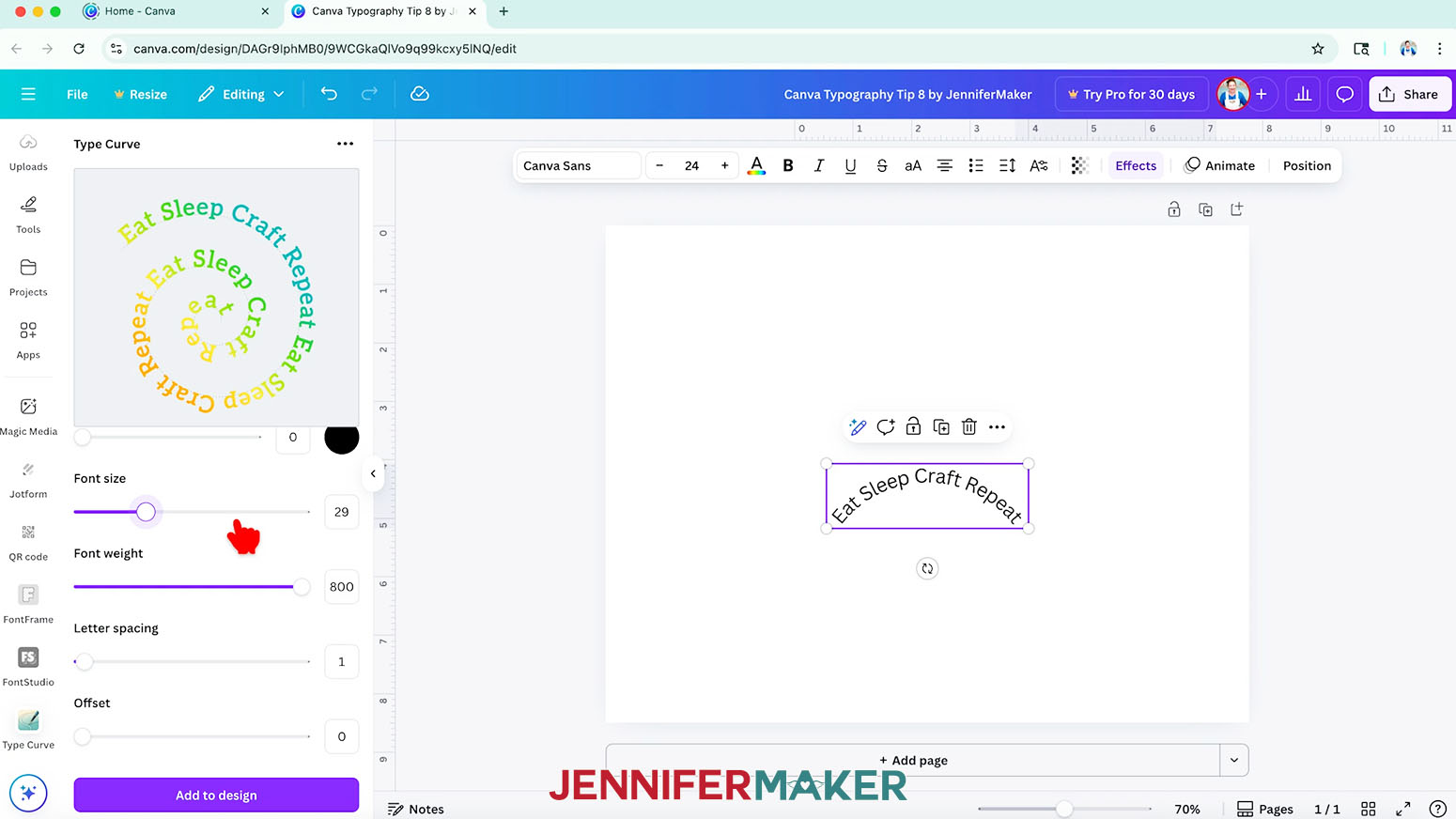Open the Pages view button
This screenshot has width=1456, height=819.
click(1265, 809)
